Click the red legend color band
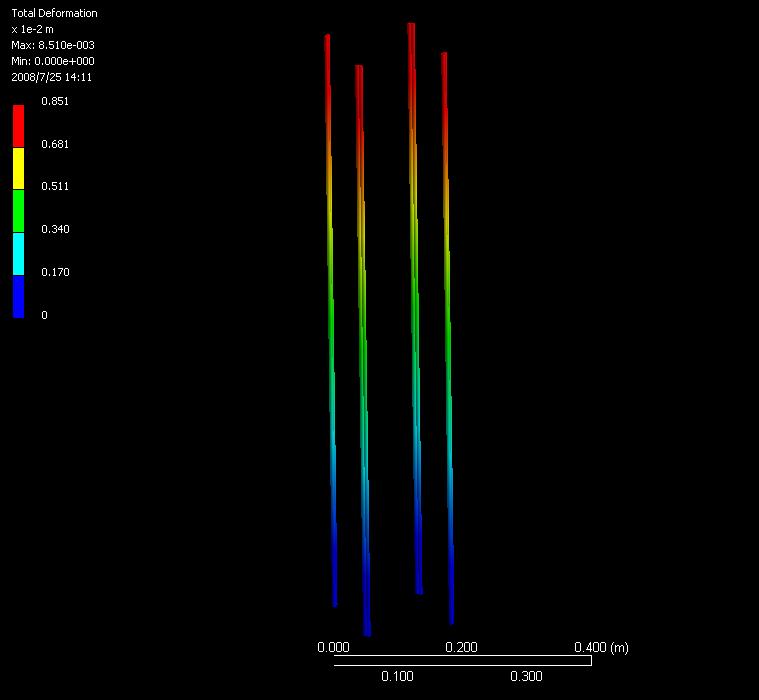Image resolution: width=759 pixels, height=700 pixels. pos(18,126)
